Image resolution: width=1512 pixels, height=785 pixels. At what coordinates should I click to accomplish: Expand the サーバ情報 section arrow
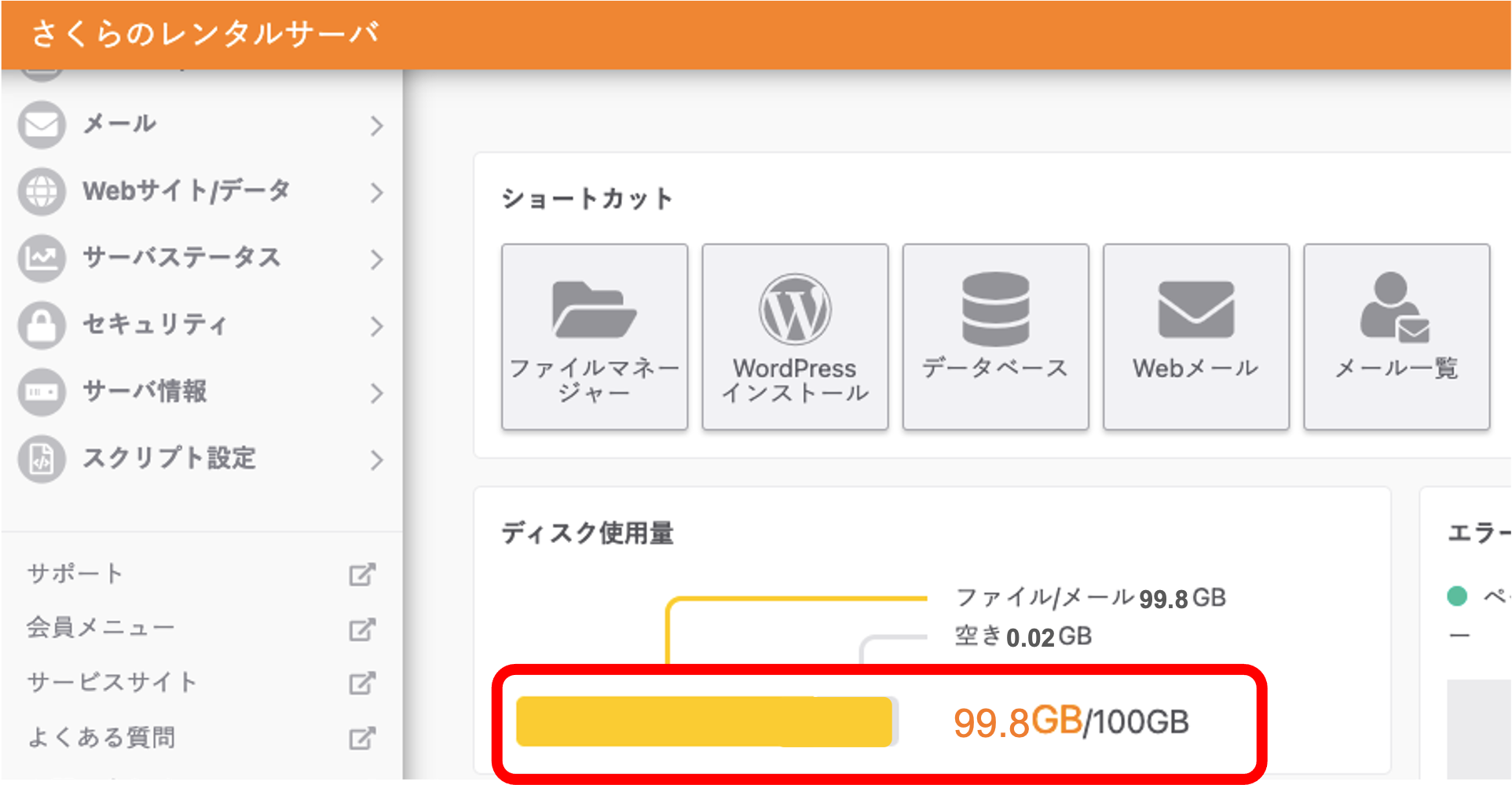pos(378,393)
